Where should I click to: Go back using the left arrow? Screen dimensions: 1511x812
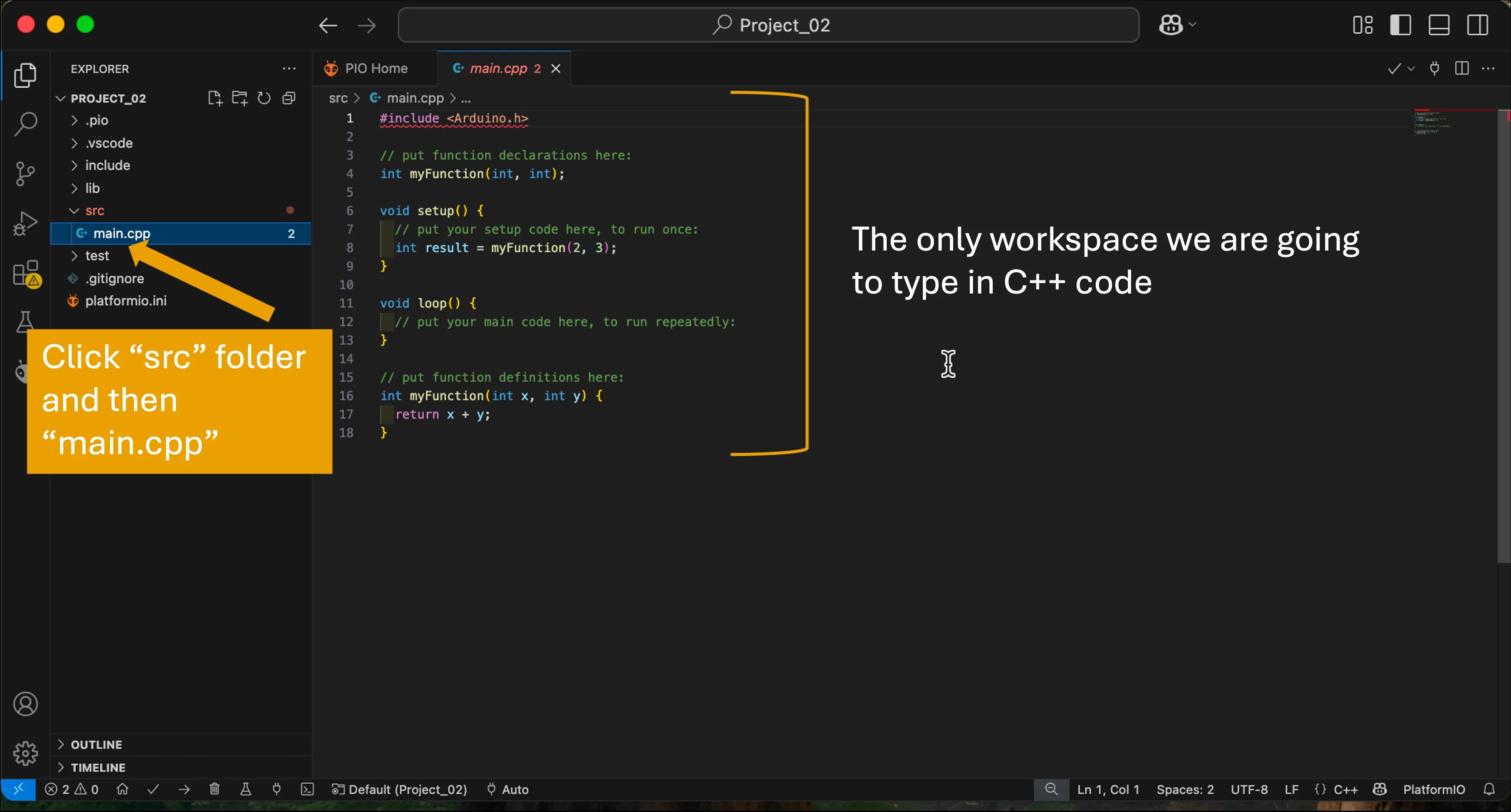point(328,25)
